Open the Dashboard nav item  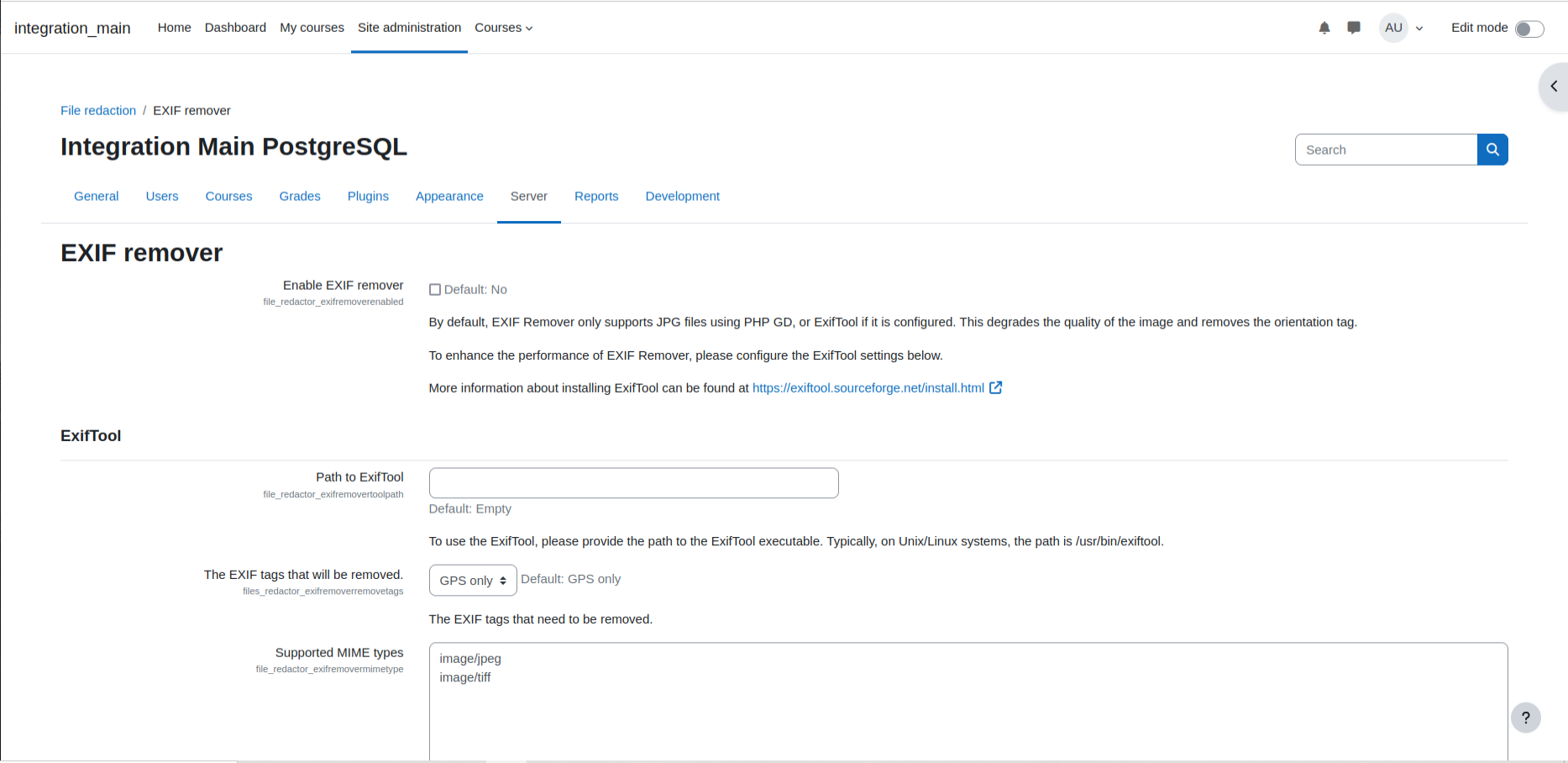[235, 28]
